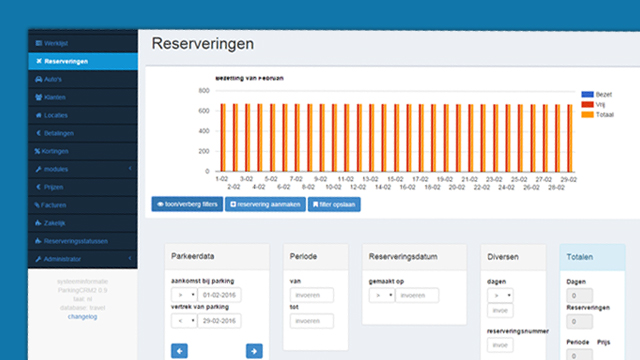The image size is (640, 360).
Task: Click the next period right arrow
Action: pyautogui.click(x=254, y=351)
